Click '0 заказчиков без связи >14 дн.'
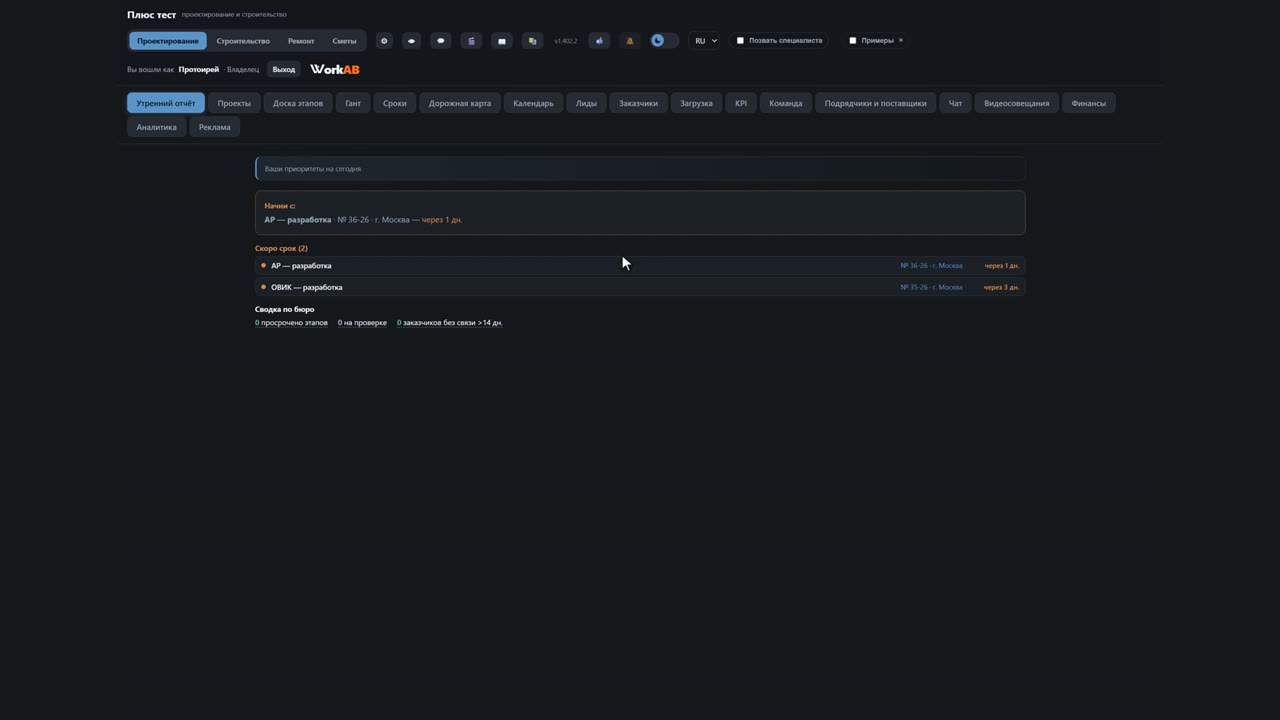Viewport: 1280px width, 720px height. coord(450,323)
